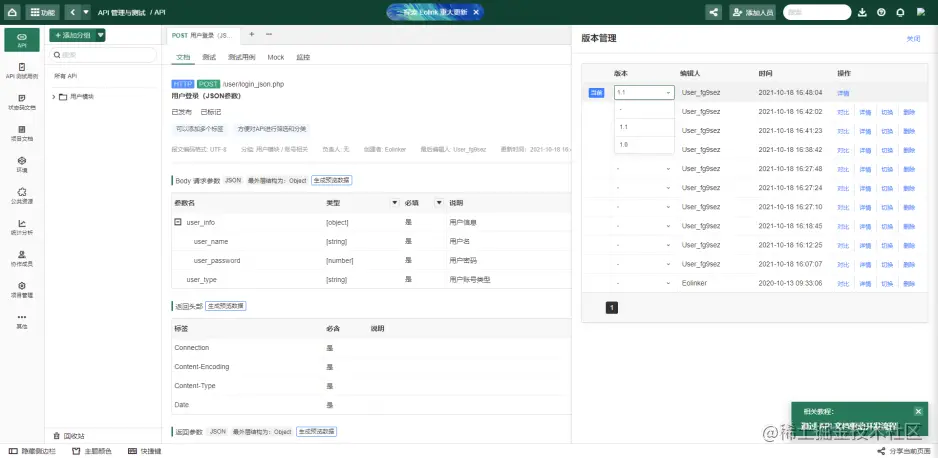Screen dimensions: 938x458
Task: Click the download icon in top bar
Action: pos(862,12)
